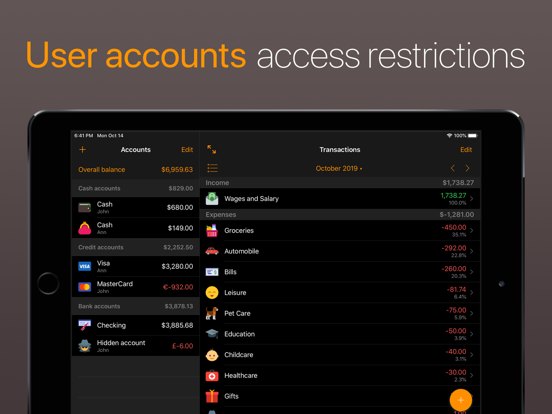Screen dimensions: 552x414
Task: Tap the $149.00 Cash balance for Ann
Action: tap(180, 228)
